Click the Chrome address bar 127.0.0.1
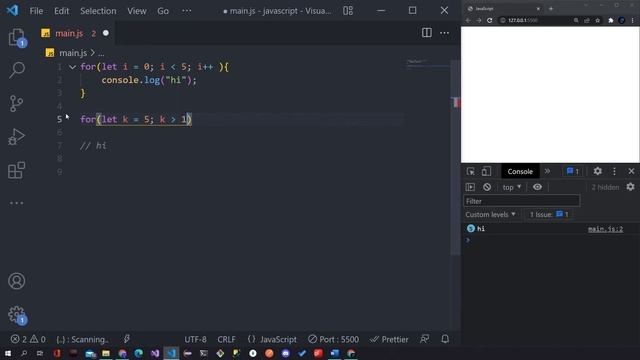640x360 pixels. [535, 20]
